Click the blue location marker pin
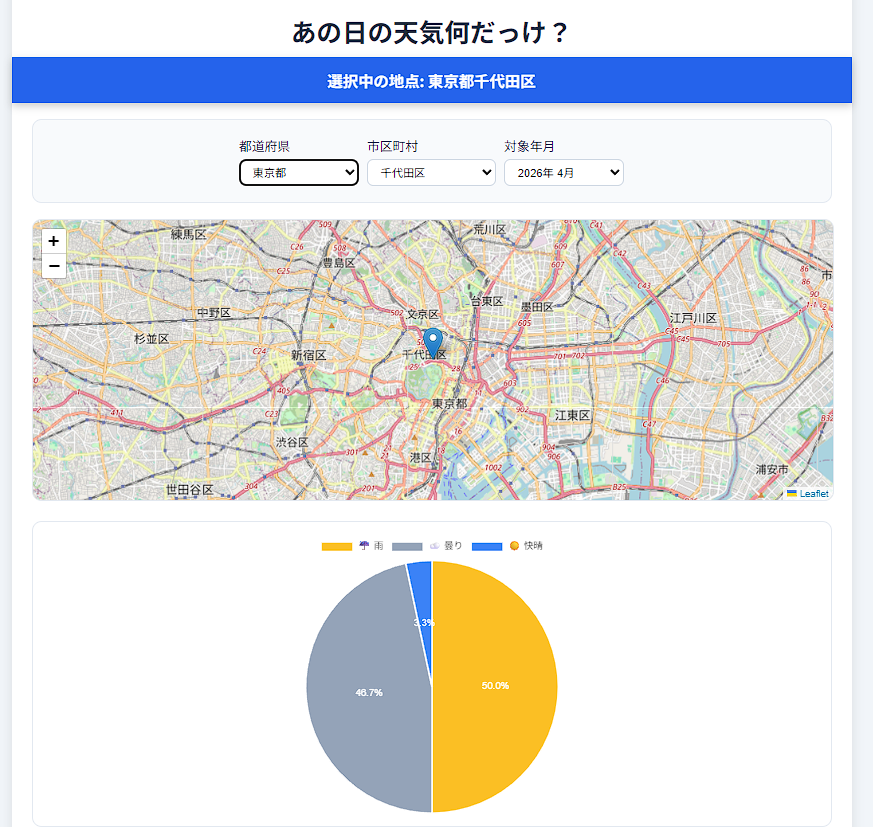The height and width of the screenshot is (827, 873). pos(433,342)
